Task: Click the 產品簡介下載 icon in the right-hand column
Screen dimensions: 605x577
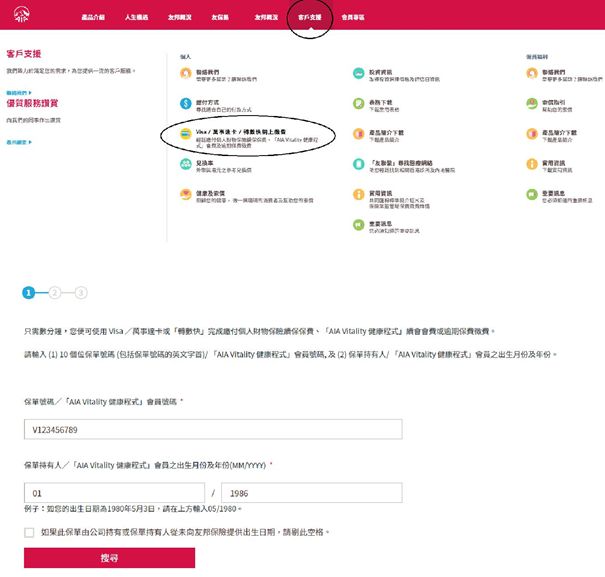Action: (x=532, y=134)
